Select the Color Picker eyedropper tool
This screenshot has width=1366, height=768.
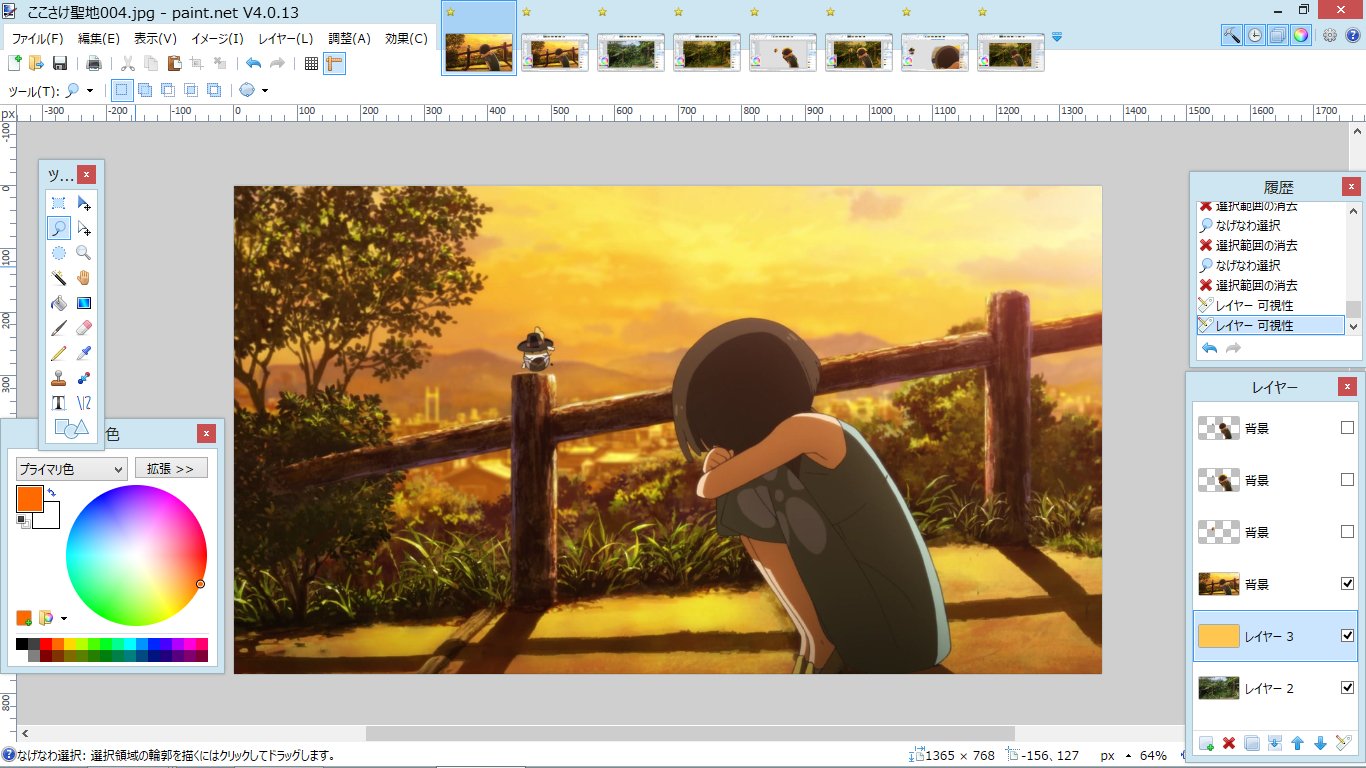(84, 353)
